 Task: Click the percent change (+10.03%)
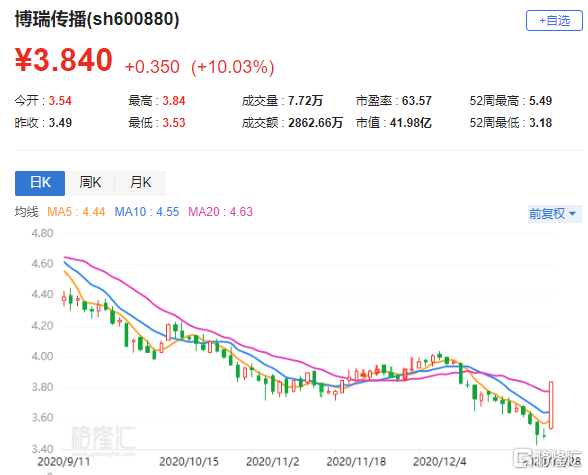(x=232, y=67)
